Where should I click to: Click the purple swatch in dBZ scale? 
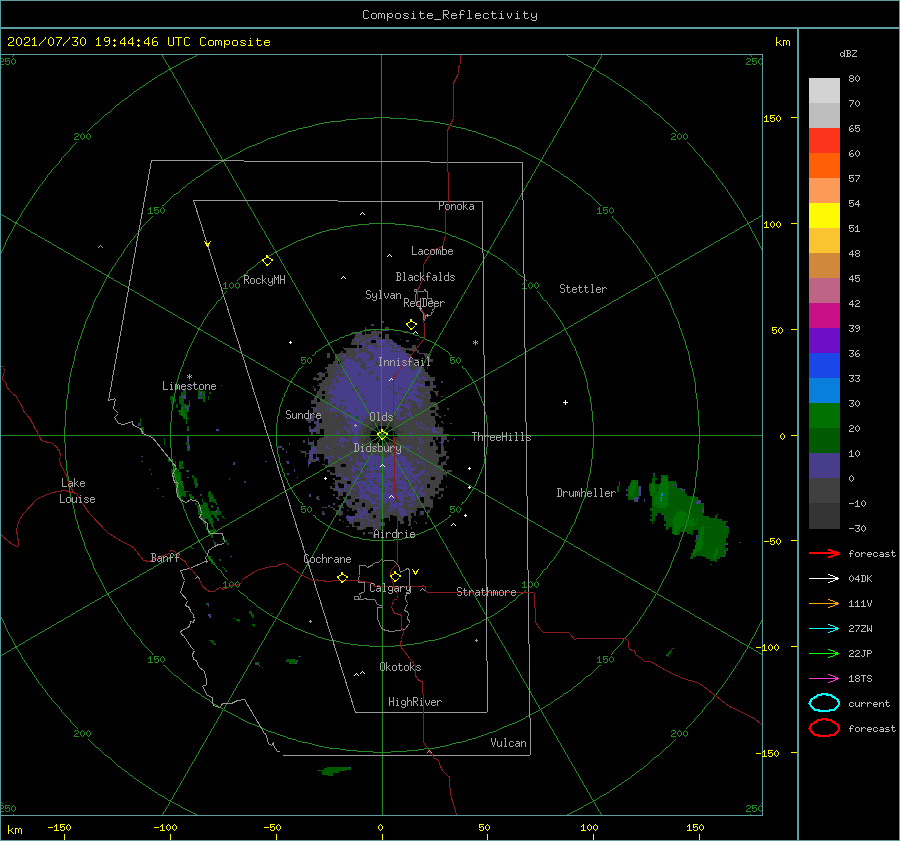pyautogui.click(x=824, y=341)
